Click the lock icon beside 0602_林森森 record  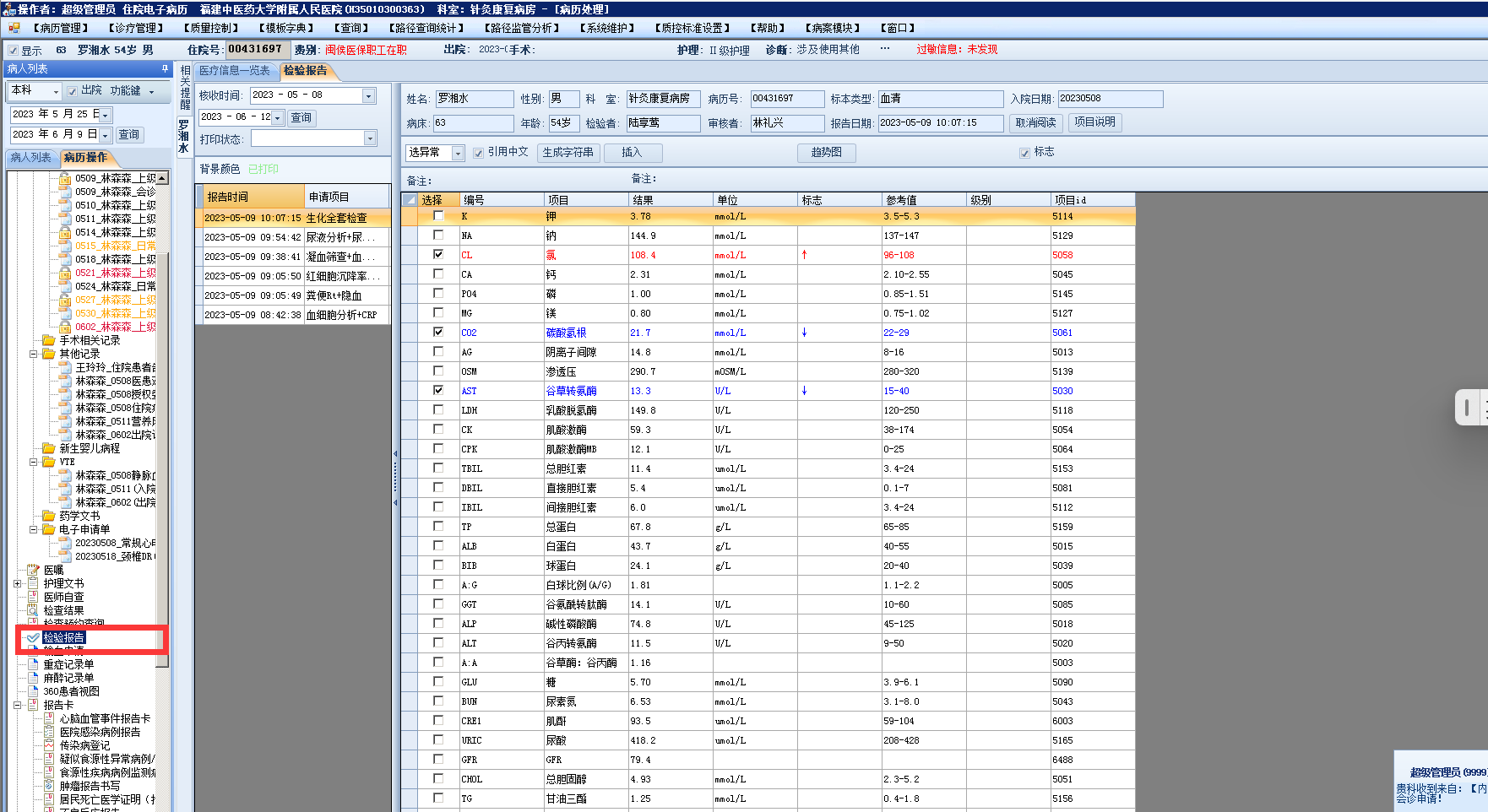65,327
